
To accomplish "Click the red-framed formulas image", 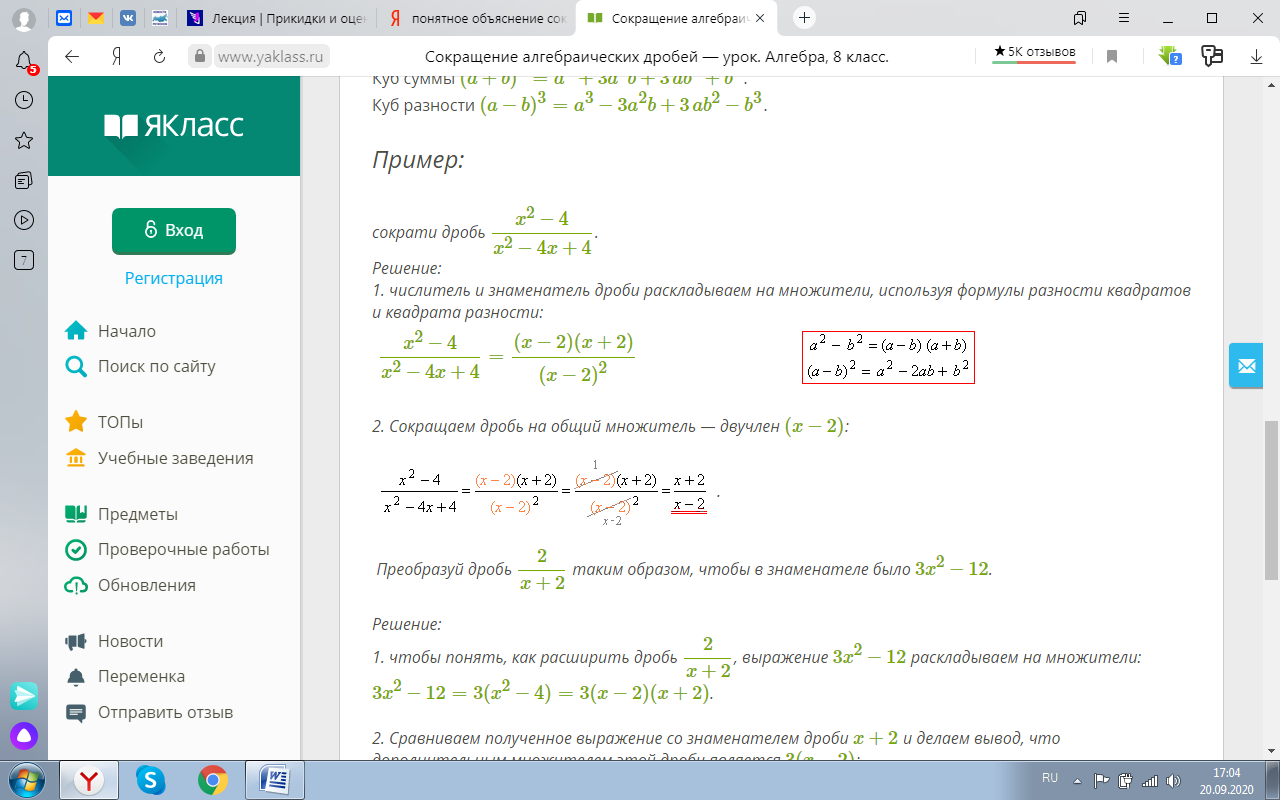I will click(888, 358).
